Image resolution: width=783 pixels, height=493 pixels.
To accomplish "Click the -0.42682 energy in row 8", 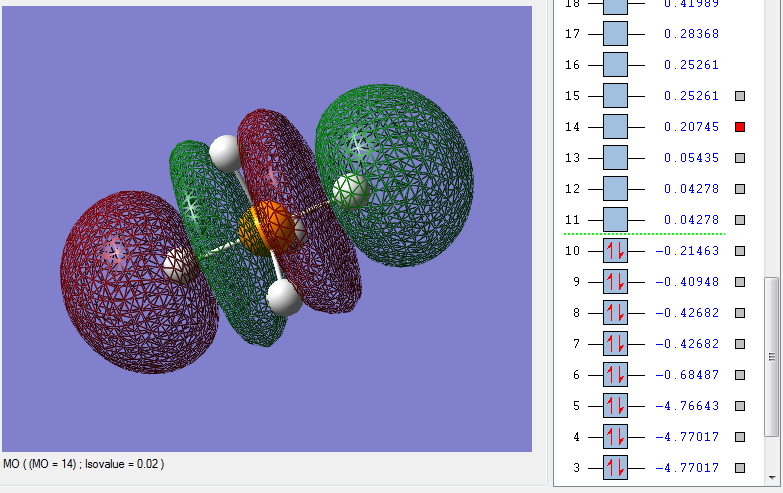I will (x=687, y=313).
